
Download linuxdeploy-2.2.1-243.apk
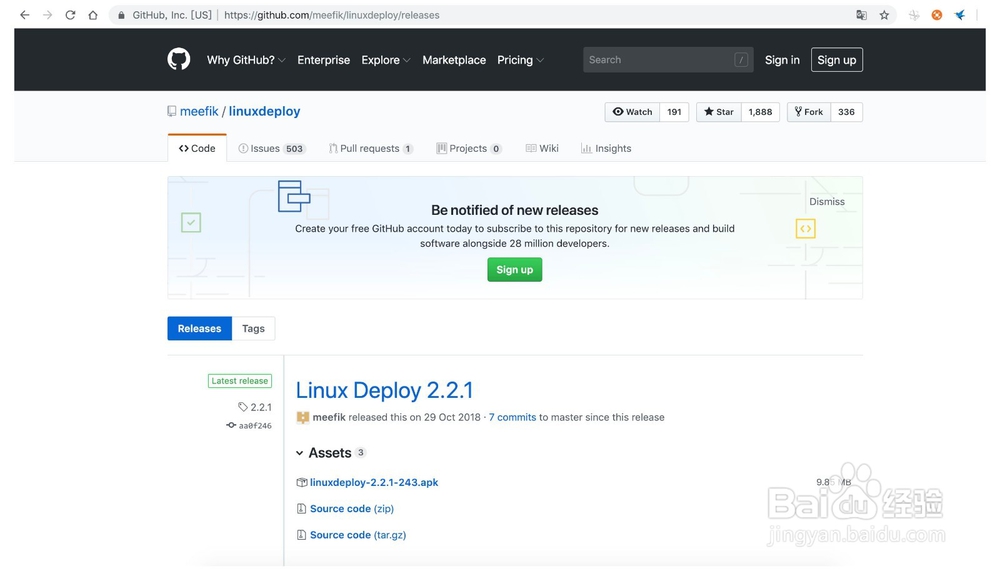[x=374, y=482]
